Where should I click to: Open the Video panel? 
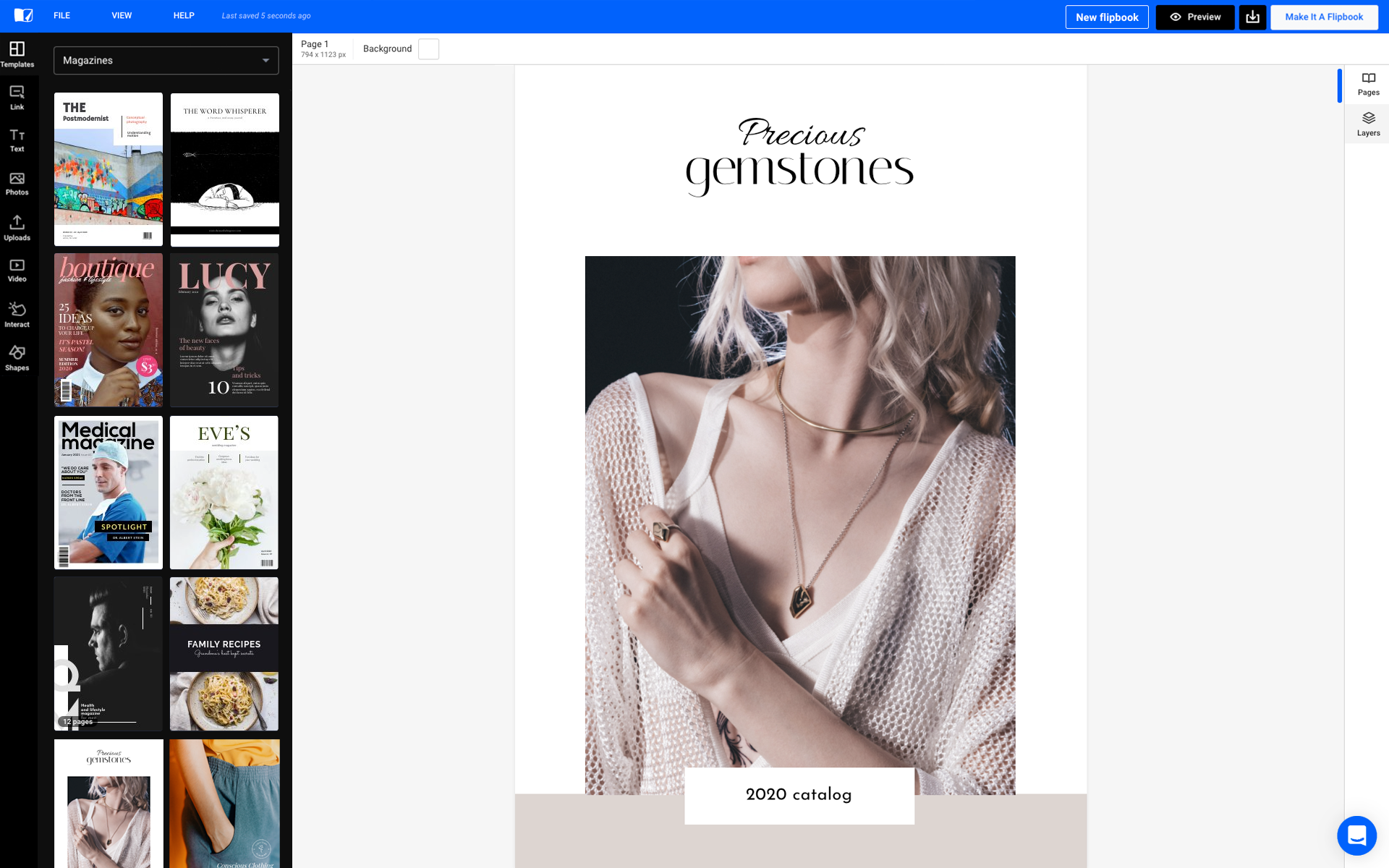(x=17, y=270)
